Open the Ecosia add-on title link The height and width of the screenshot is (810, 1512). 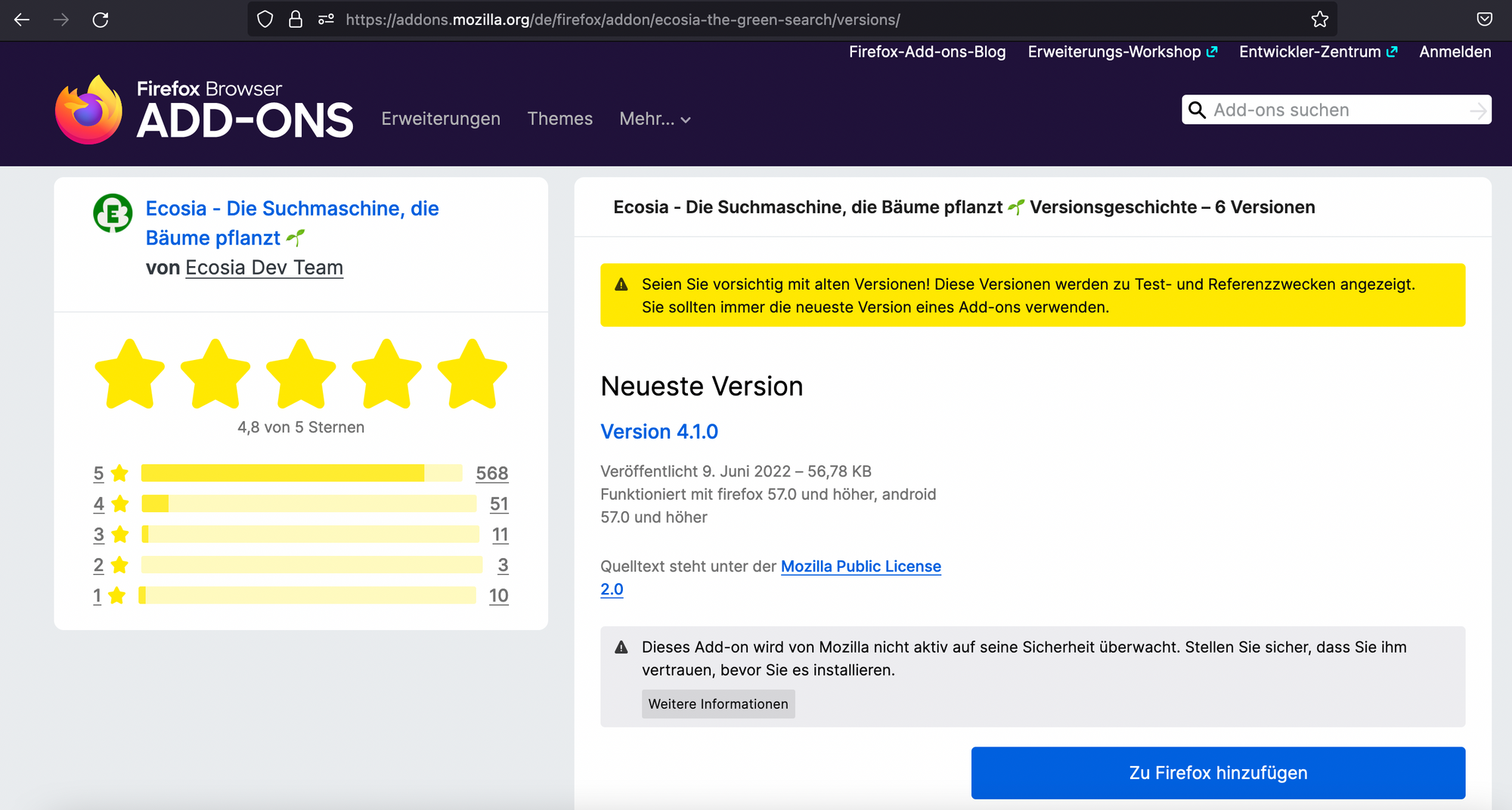point(292,223)
